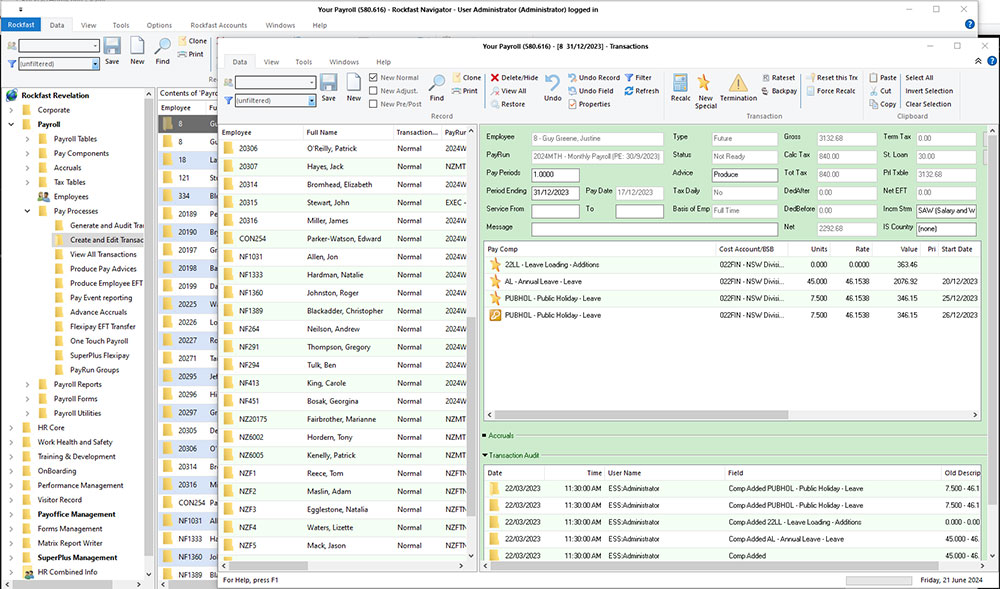Image resolution: width=1000 pixels, height=589 pixels.
Task: Toggle the New Pre/Post checkbox
Action: click(374, 105)
